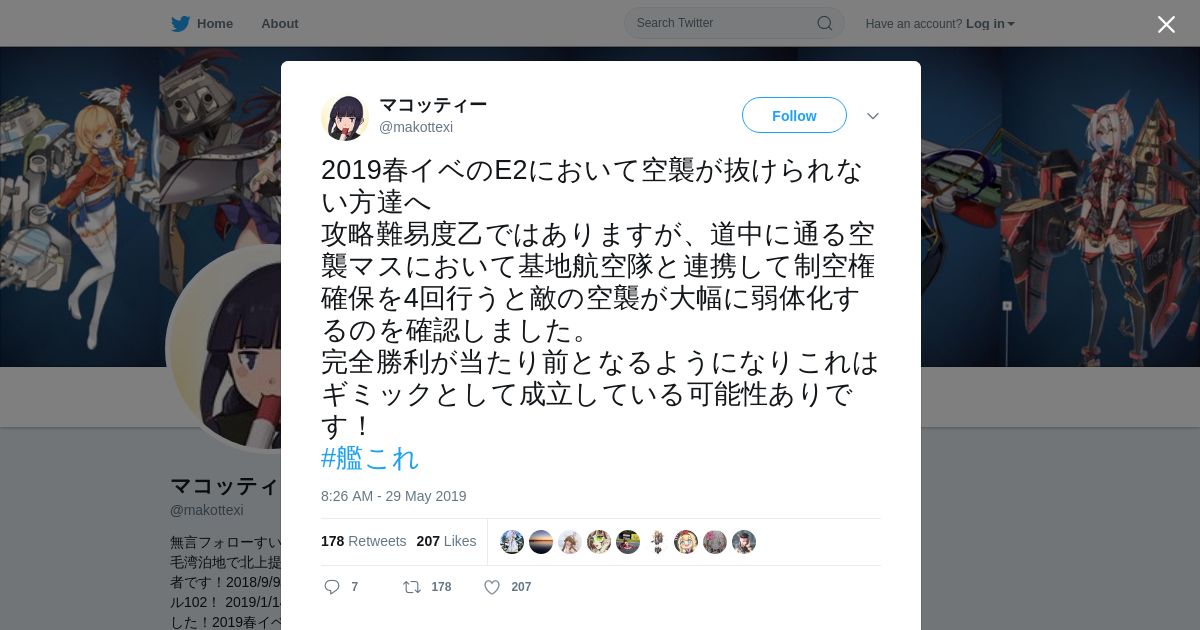Image resolution: width=1200 pixels, height=630 pixels.
Task: View the 207 Likes list
Action: [446, 541]
